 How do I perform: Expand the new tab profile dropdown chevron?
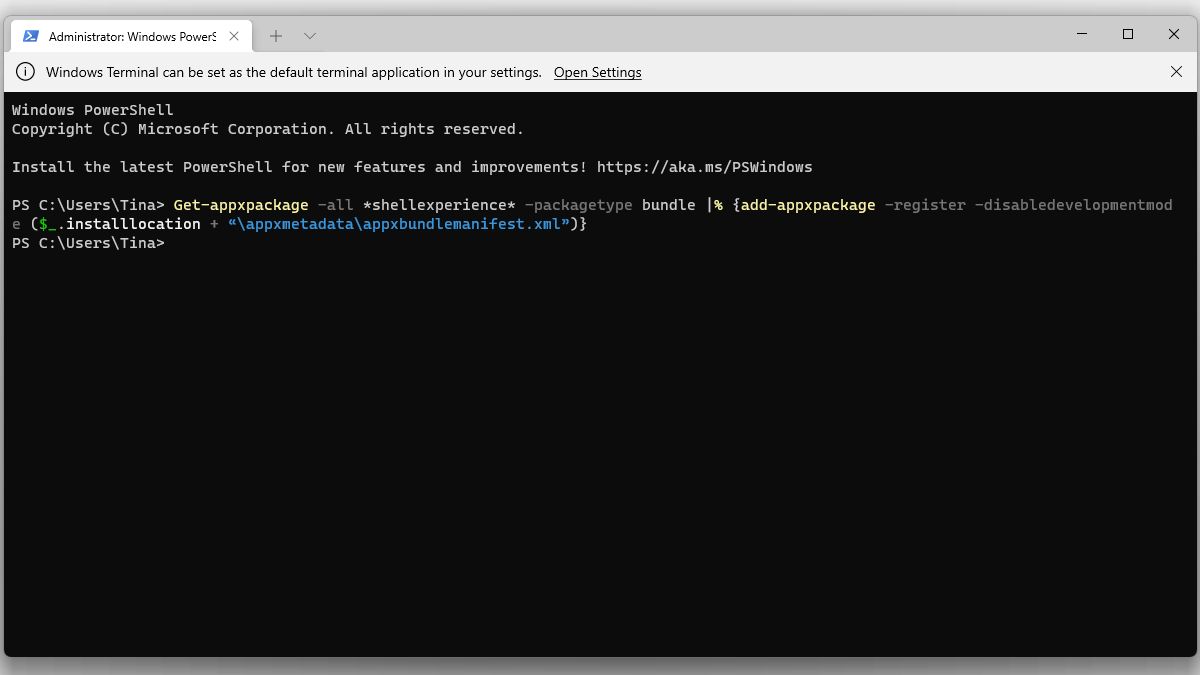pos(310,36)
